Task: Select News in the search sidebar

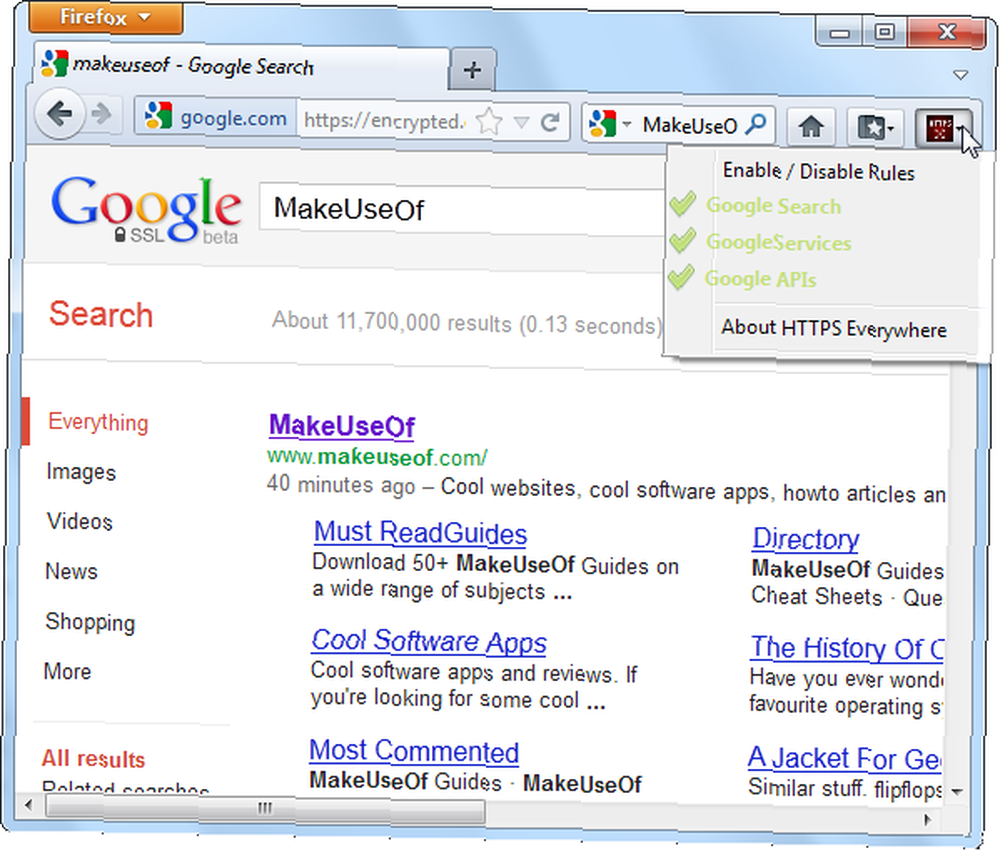Action: click(71, 572)
